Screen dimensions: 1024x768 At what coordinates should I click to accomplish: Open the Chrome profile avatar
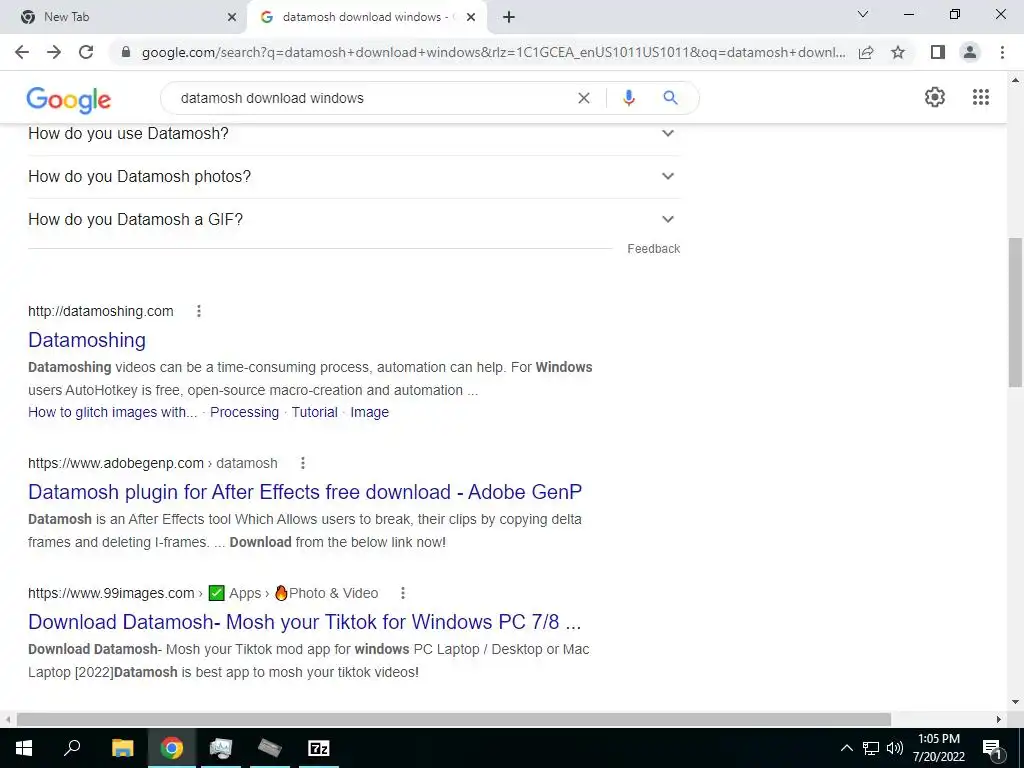970,52
